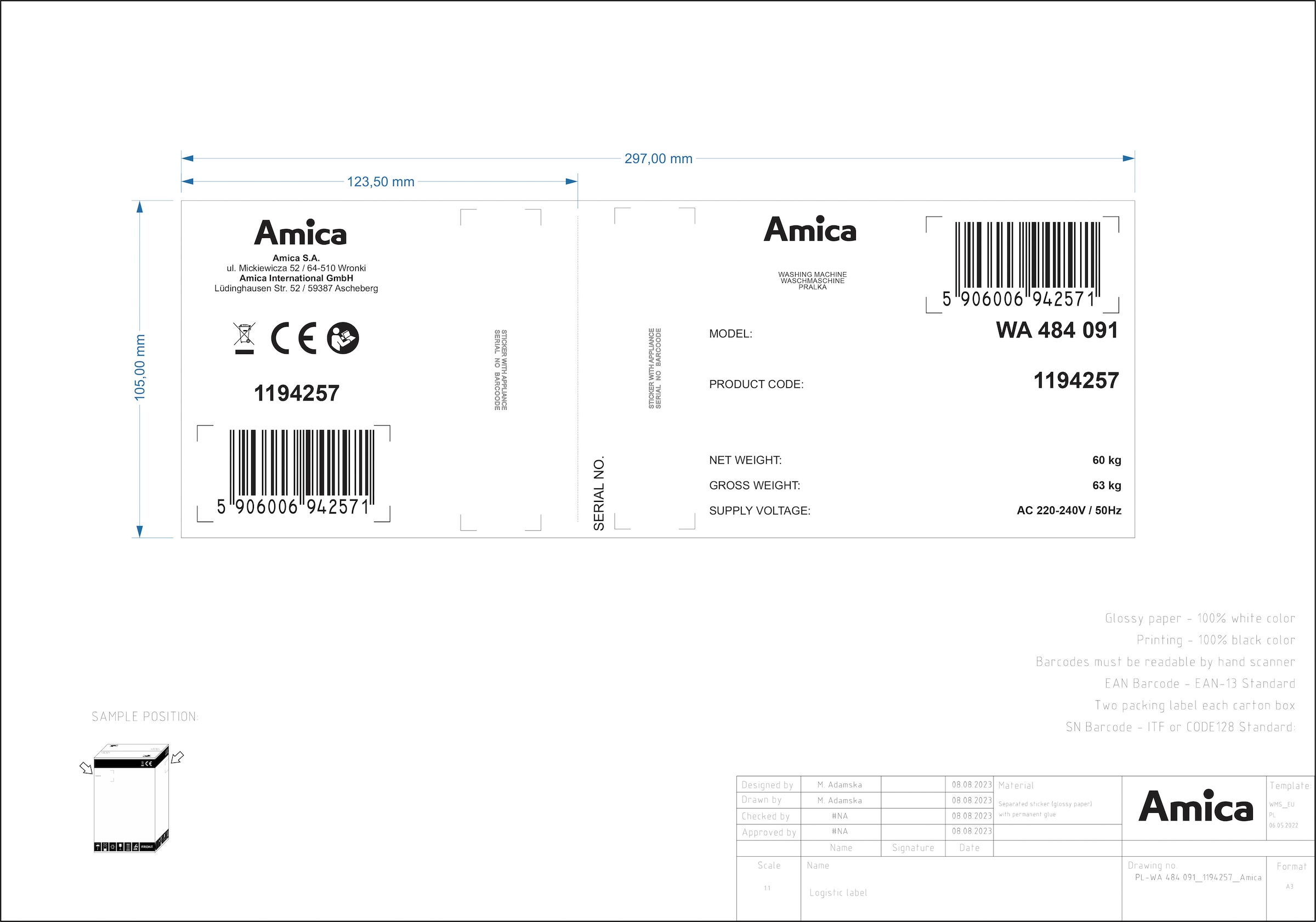Image resolution: width=1316 pixels, height=922 pixels.
Task: Select note 'Glossy paper - 100% white color'
Action: [1200, 618]
